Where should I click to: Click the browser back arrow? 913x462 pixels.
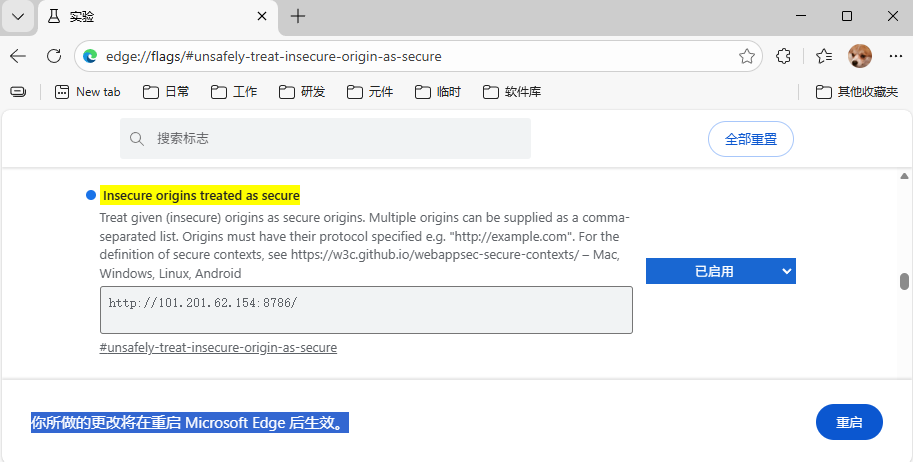click(18, 56)
